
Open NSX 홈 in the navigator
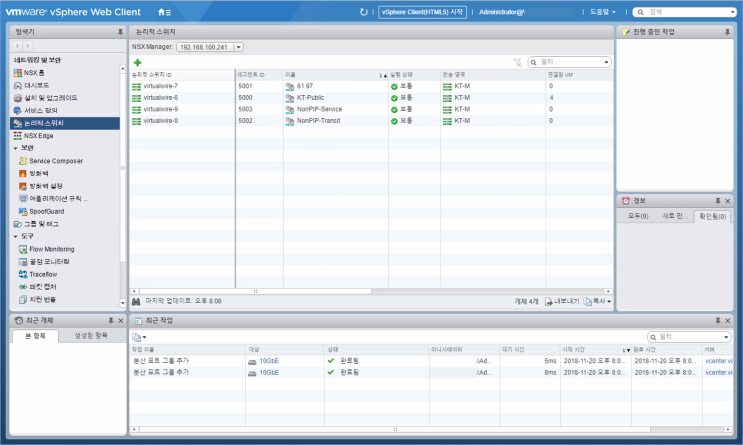tap(34, 73)
